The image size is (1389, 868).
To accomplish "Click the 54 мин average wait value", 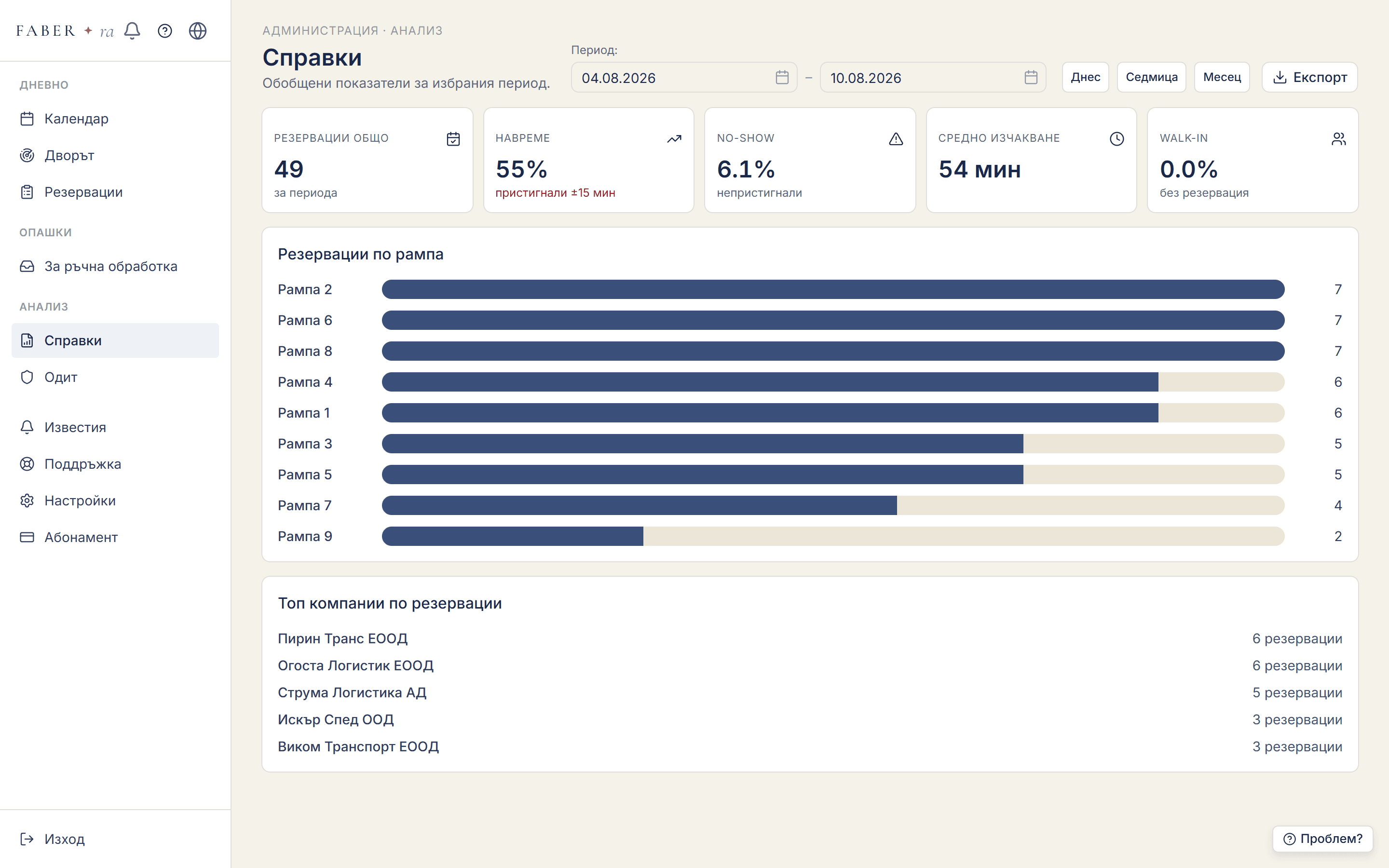I will pos(980,169).
